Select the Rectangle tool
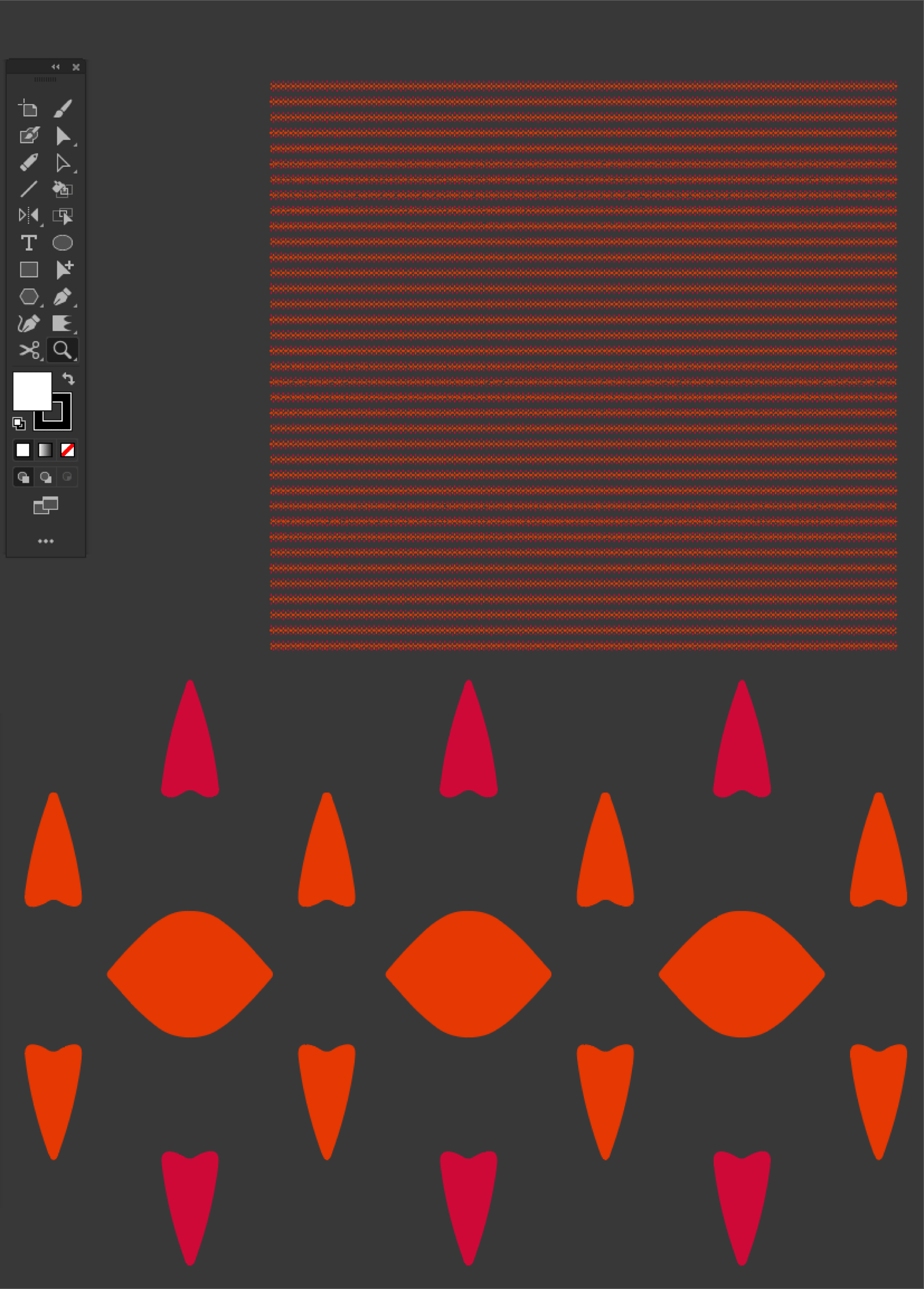The image size is (924, 1289). click(28, 270)
